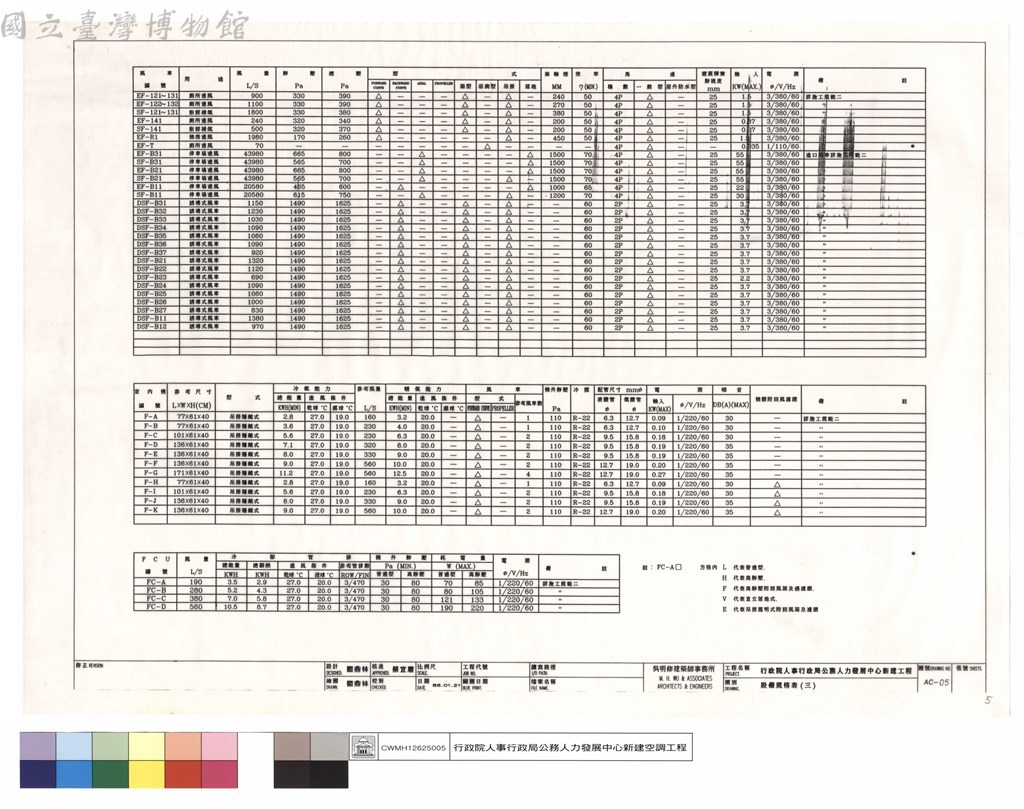Pick the light purple calibration swatch

click(x=38, y=746)
